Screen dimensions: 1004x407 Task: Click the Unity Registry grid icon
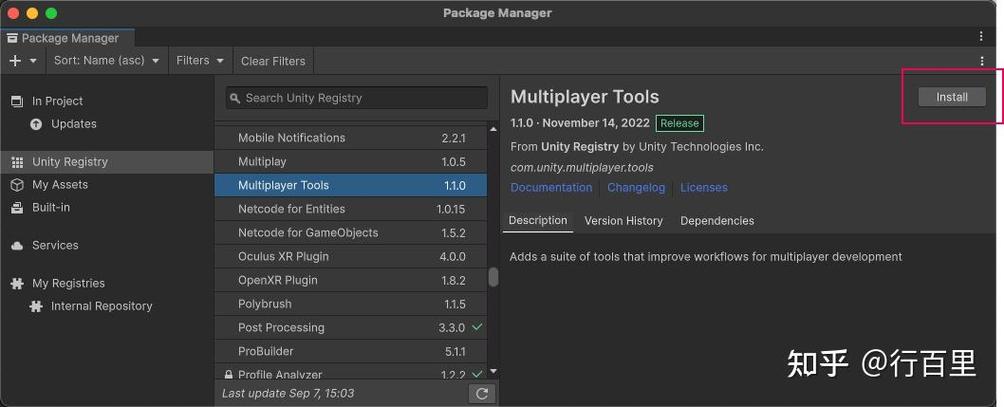point(17,163)
